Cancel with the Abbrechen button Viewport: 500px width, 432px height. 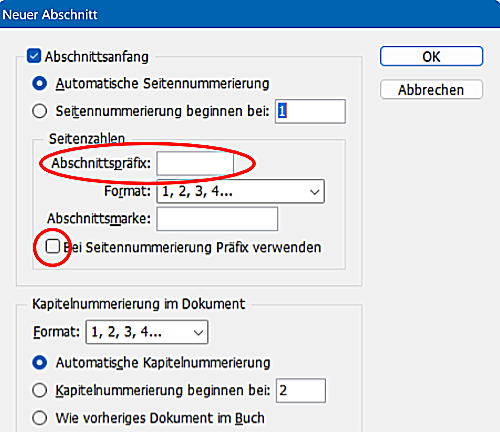click(431, 89)
